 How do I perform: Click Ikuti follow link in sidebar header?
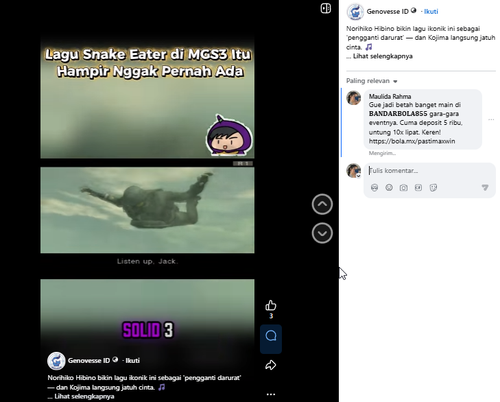point(431,12)
